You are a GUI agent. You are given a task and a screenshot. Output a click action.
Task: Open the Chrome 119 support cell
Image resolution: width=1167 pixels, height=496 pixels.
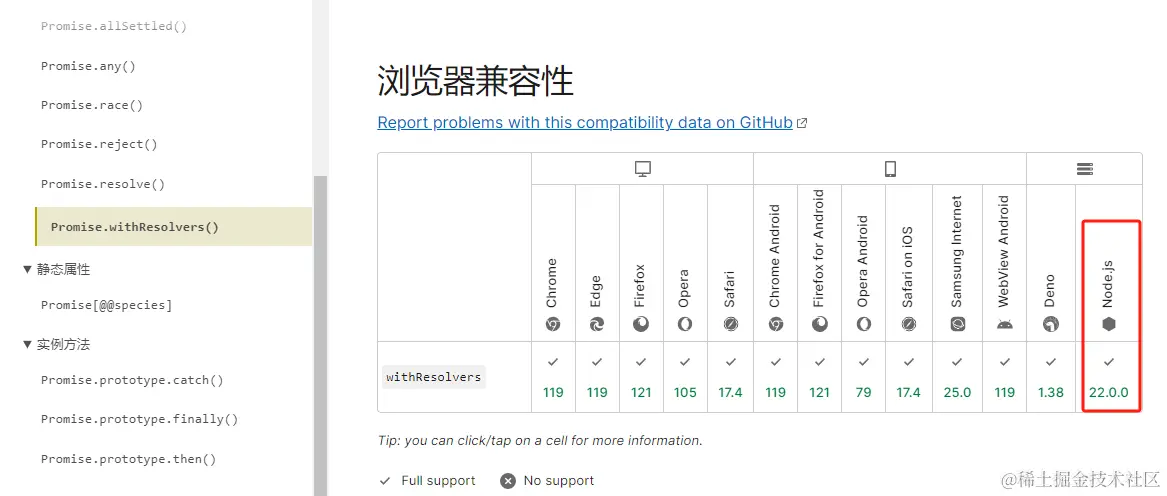[553, 377]
